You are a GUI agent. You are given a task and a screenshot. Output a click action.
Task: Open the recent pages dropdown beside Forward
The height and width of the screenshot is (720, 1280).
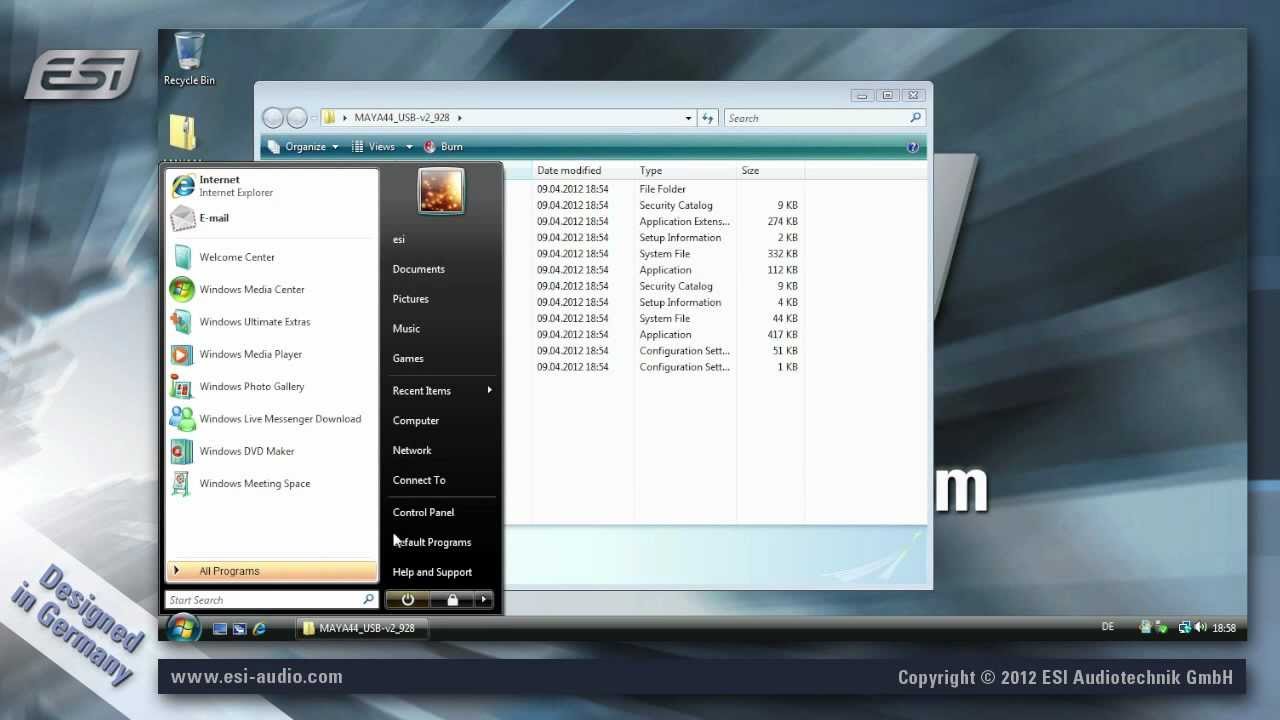click(x=313, y=118)
